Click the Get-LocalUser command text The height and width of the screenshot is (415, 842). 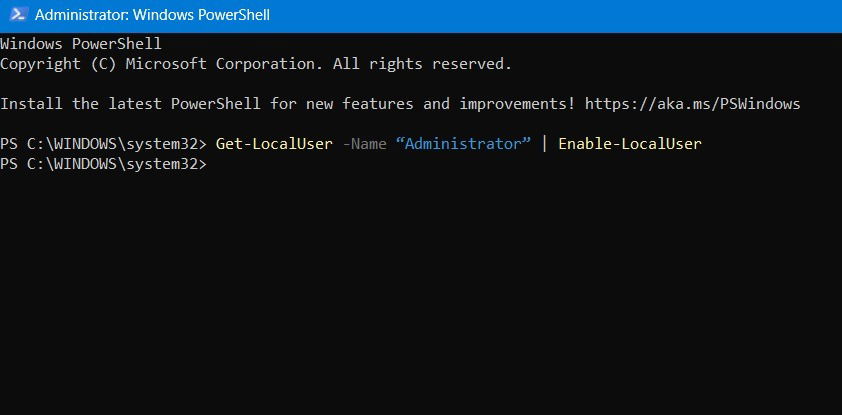(x=274, y=144)
